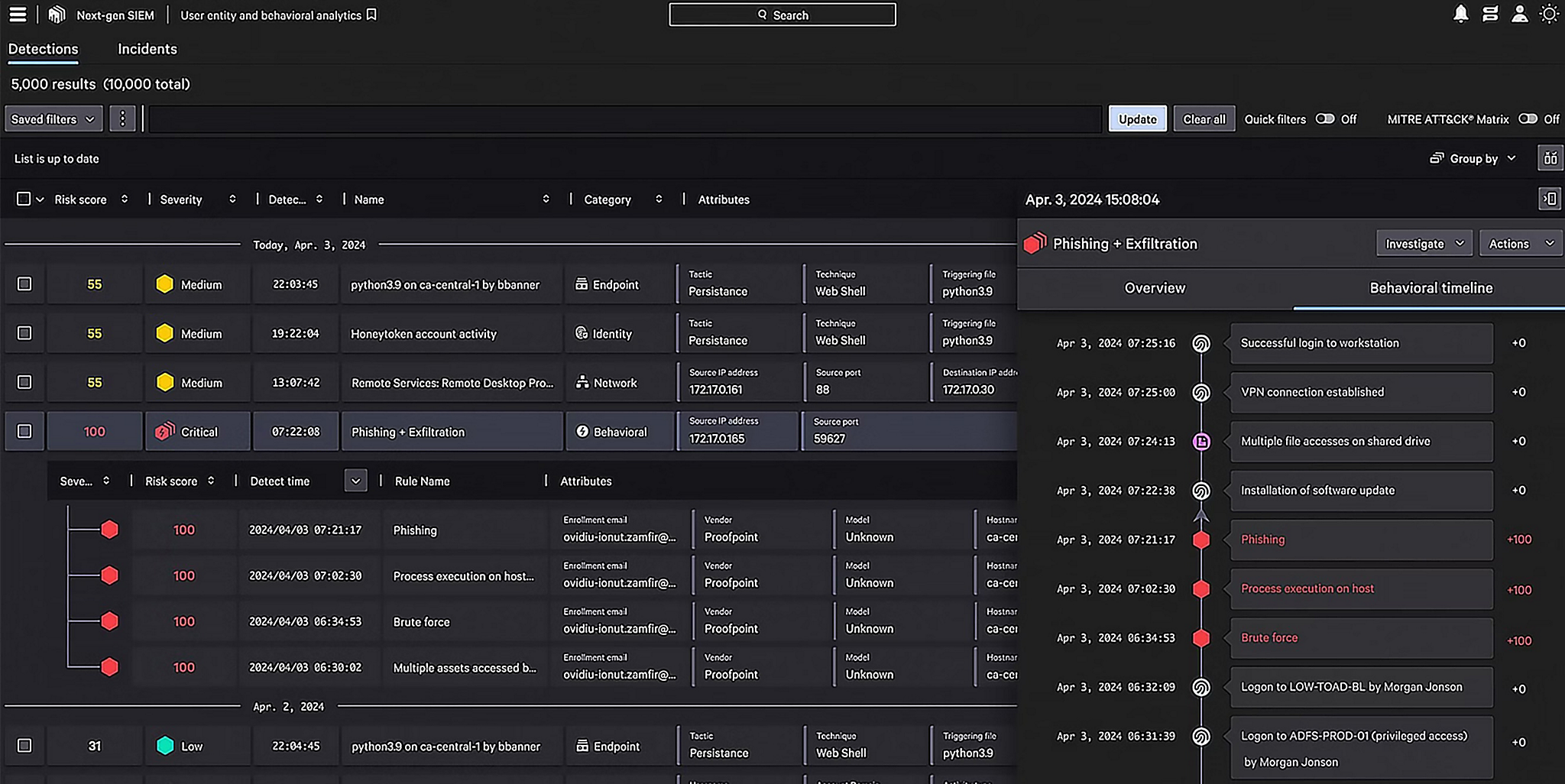Image resolution: width=1565 pixels, height=784 pixels.
Task: Switch to the Incidents tab
Action: click(147, 48)
